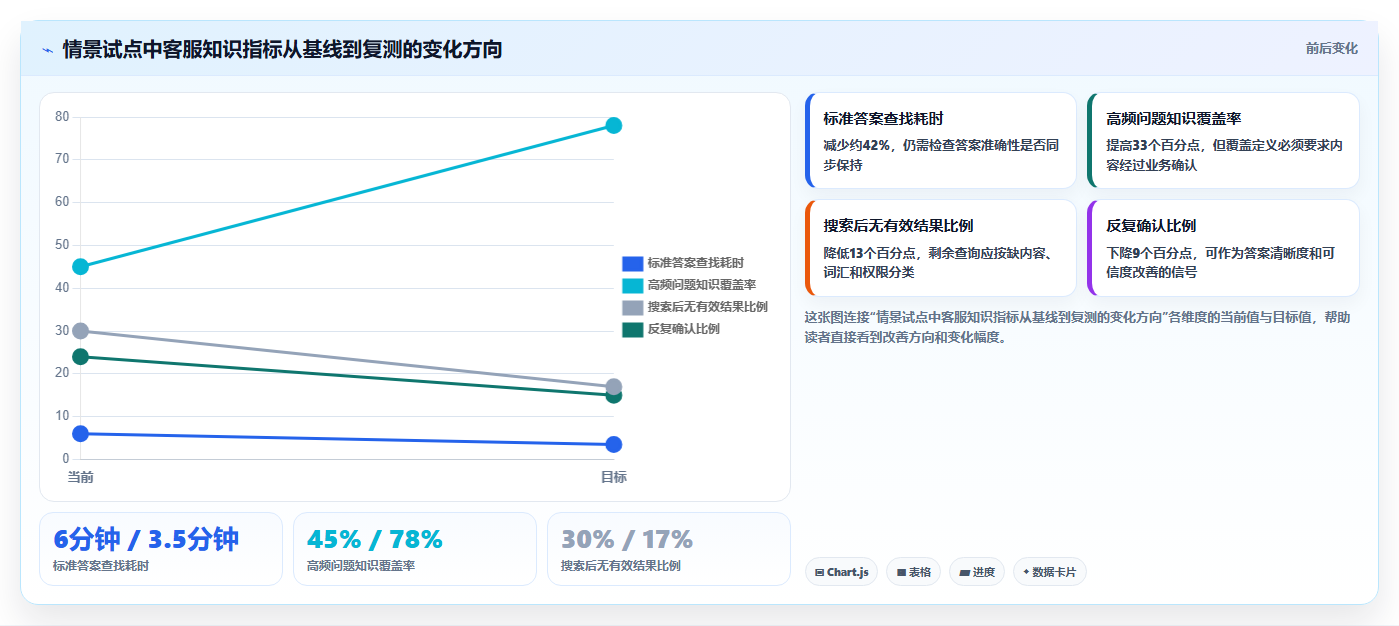Toggle the 反复确认比例 legend swatch
Viewport: 1399px width, 626px height.
[x=632, y=329]
